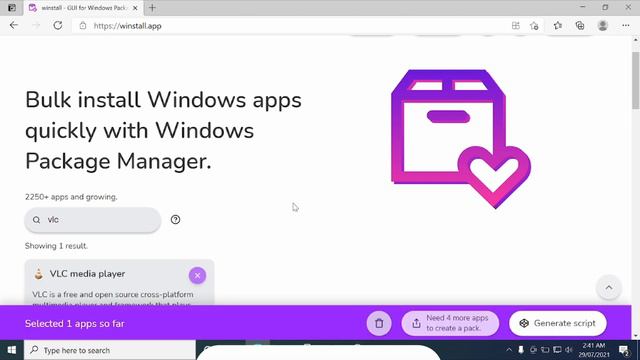Click the Selected 1 apps so far text
640x360 pixels.
coord(75,324)
